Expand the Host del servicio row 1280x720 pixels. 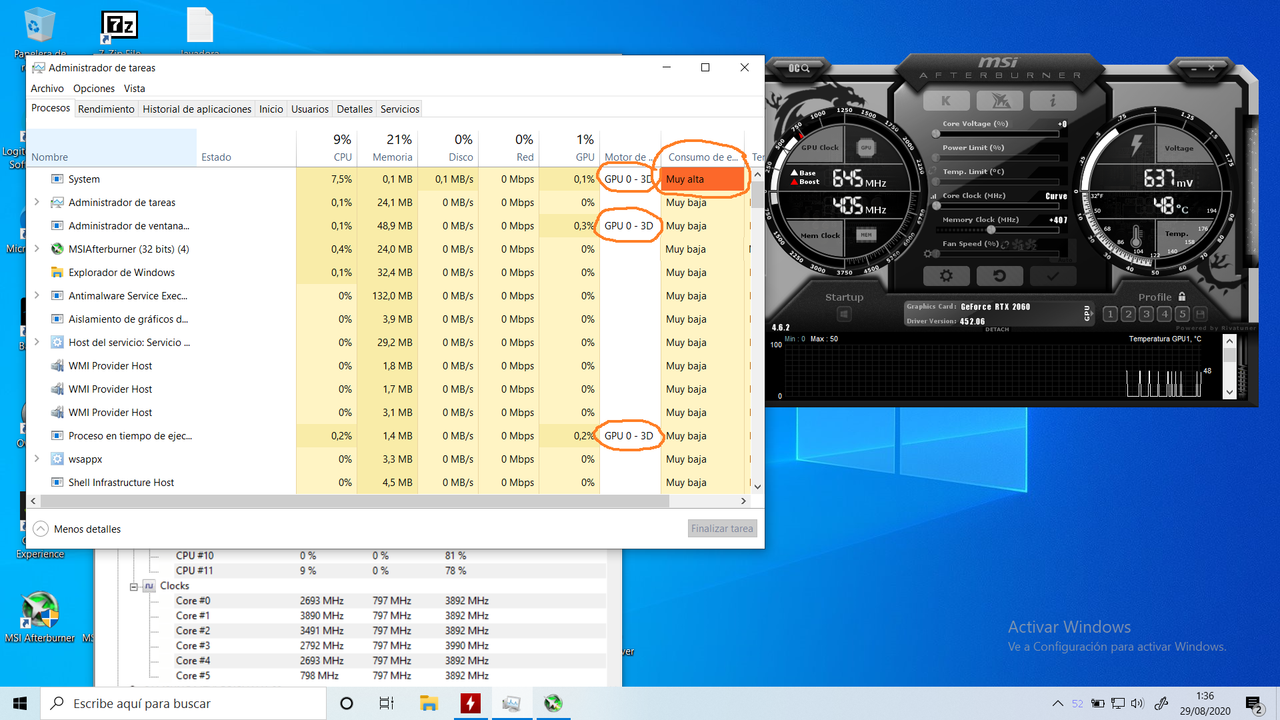point(37,342)
